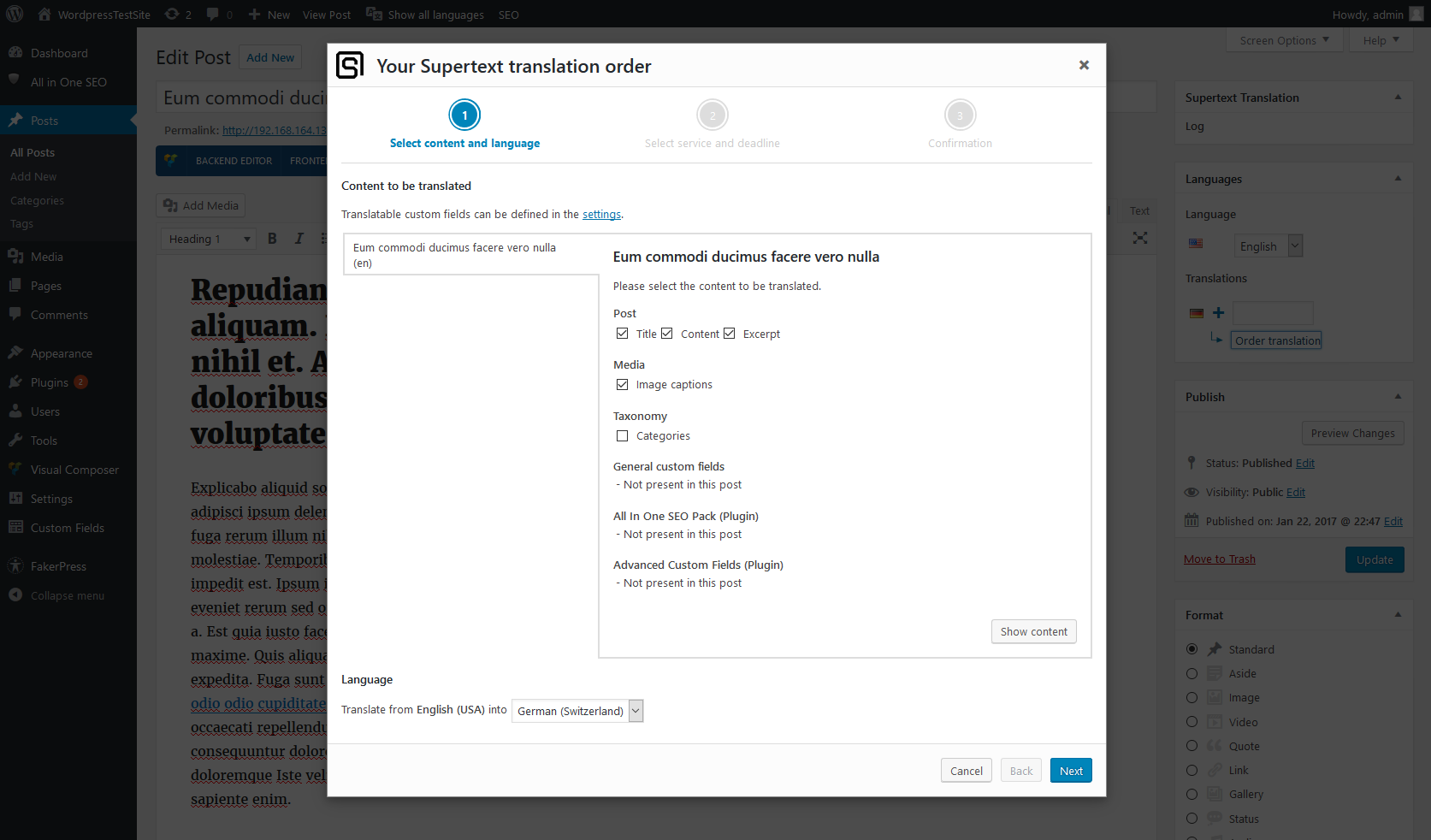Close the Supertext translation order dialog
The image size is (1431, 840).
tap(1084, 65)
